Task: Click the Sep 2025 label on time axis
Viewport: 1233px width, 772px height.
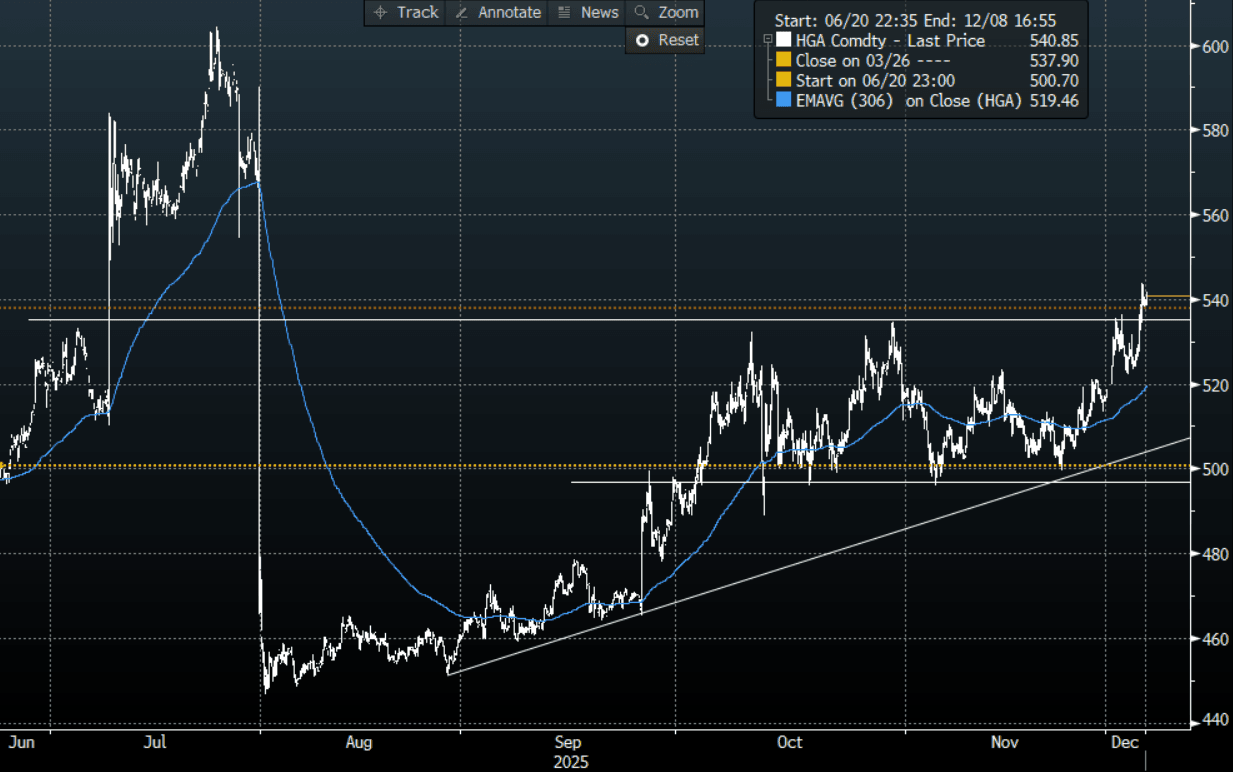Action: 567,752
